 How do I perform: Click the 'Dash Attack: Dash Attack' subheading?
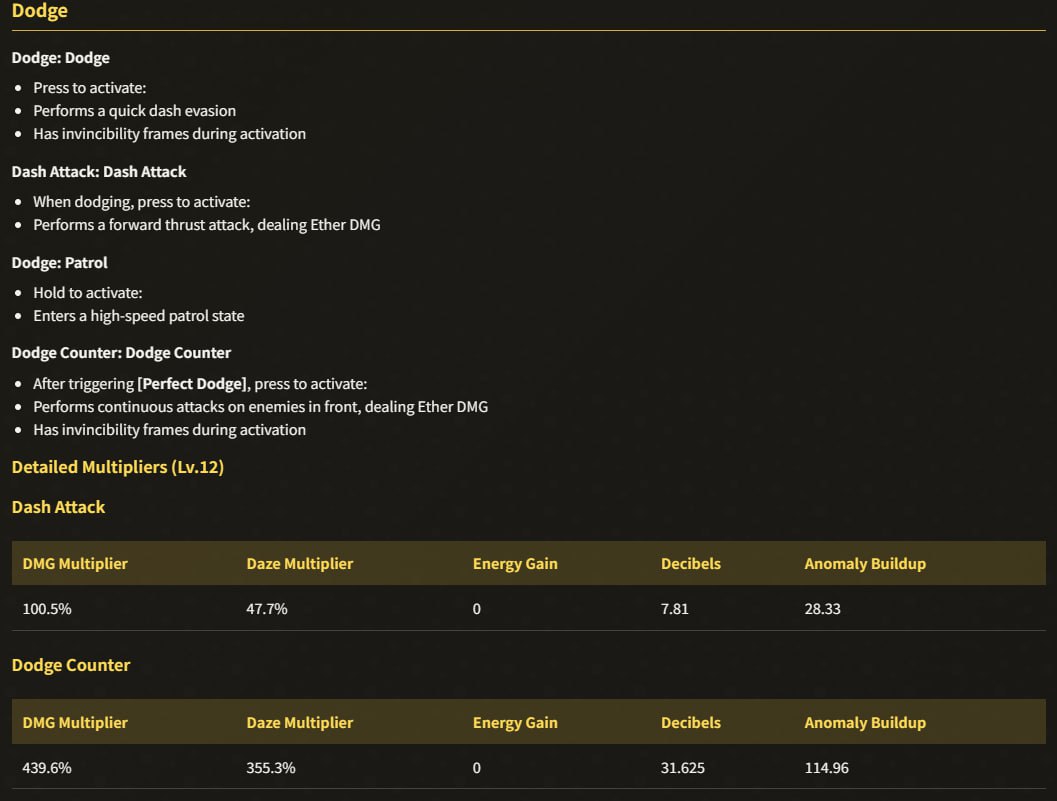click(x=99, y=172)
